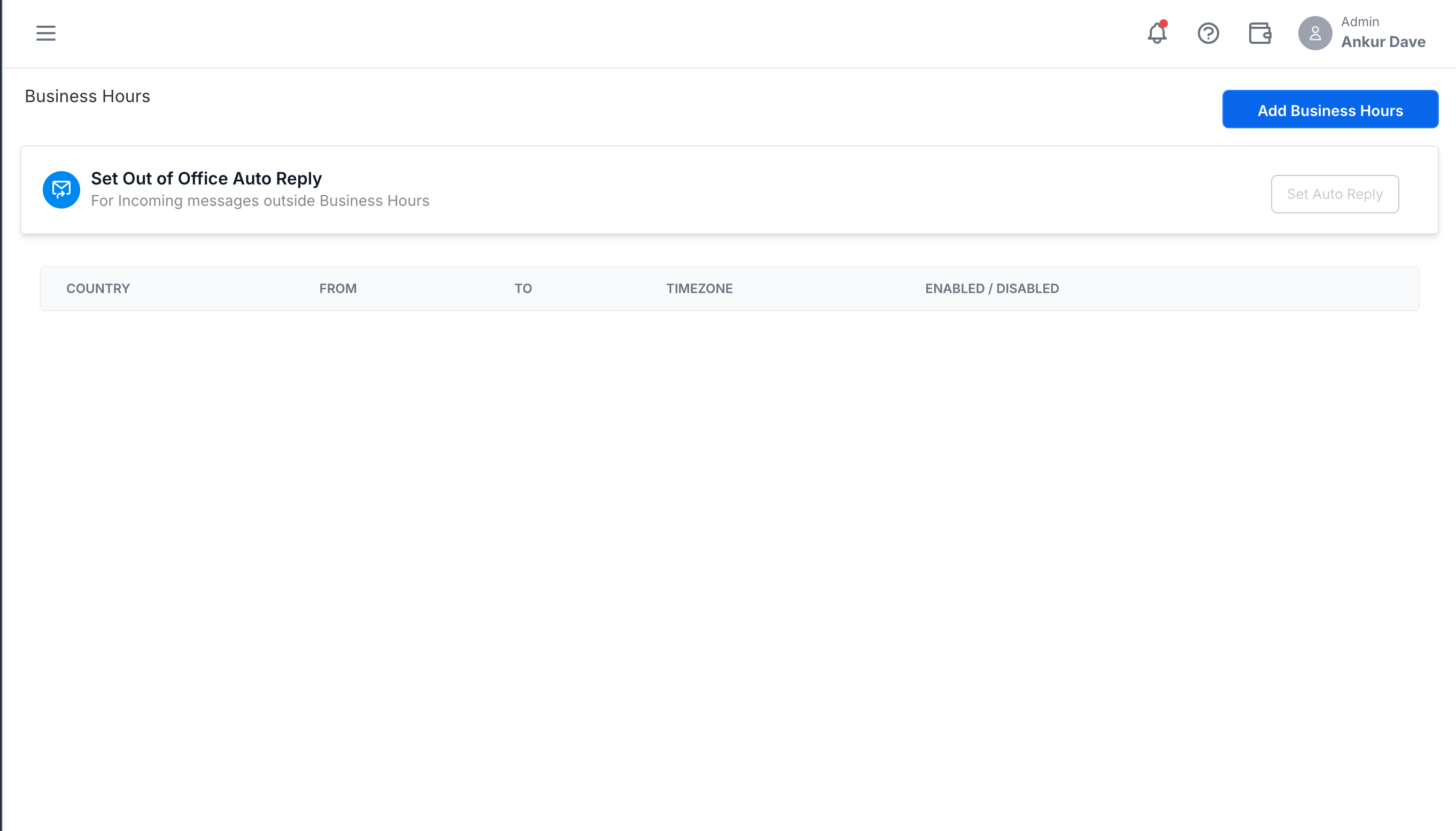Click the red notification badge dot
Screen dimensions: 1456x831
tap(1164, 24)
